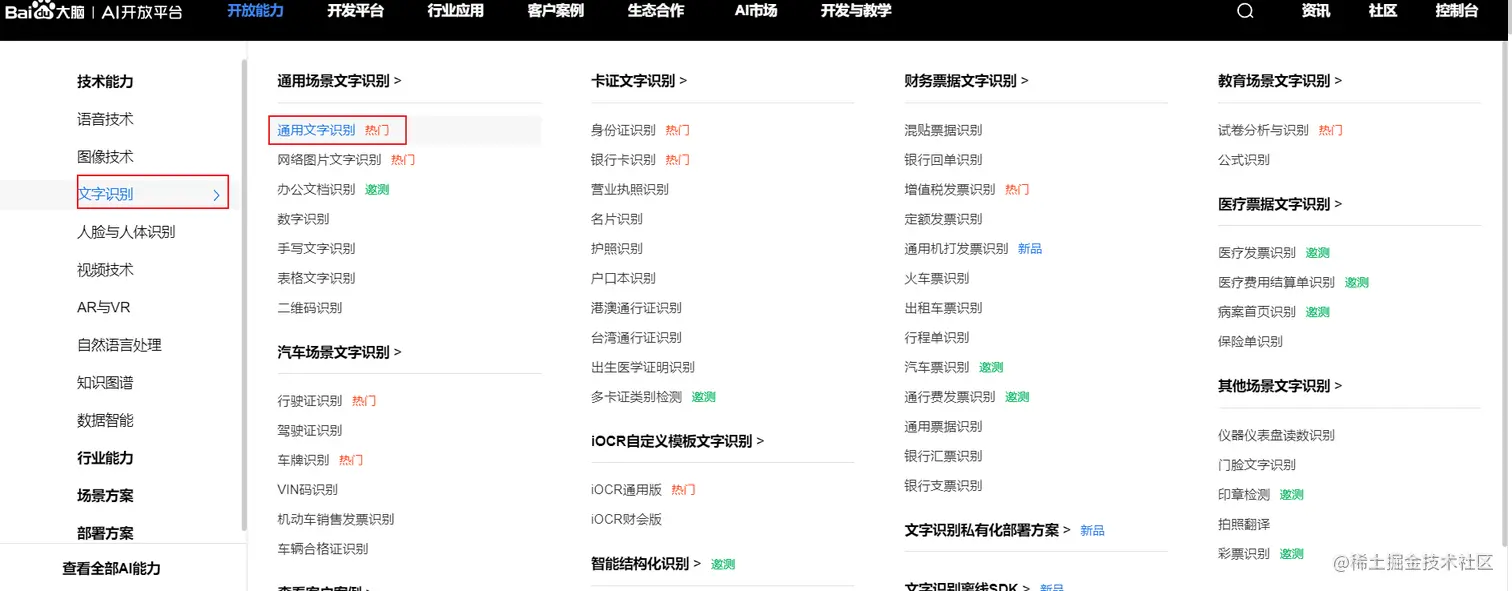This screenshot has width=1512, height=591.
Task: Open 手写文字识别 link
Action: point(316,248)
